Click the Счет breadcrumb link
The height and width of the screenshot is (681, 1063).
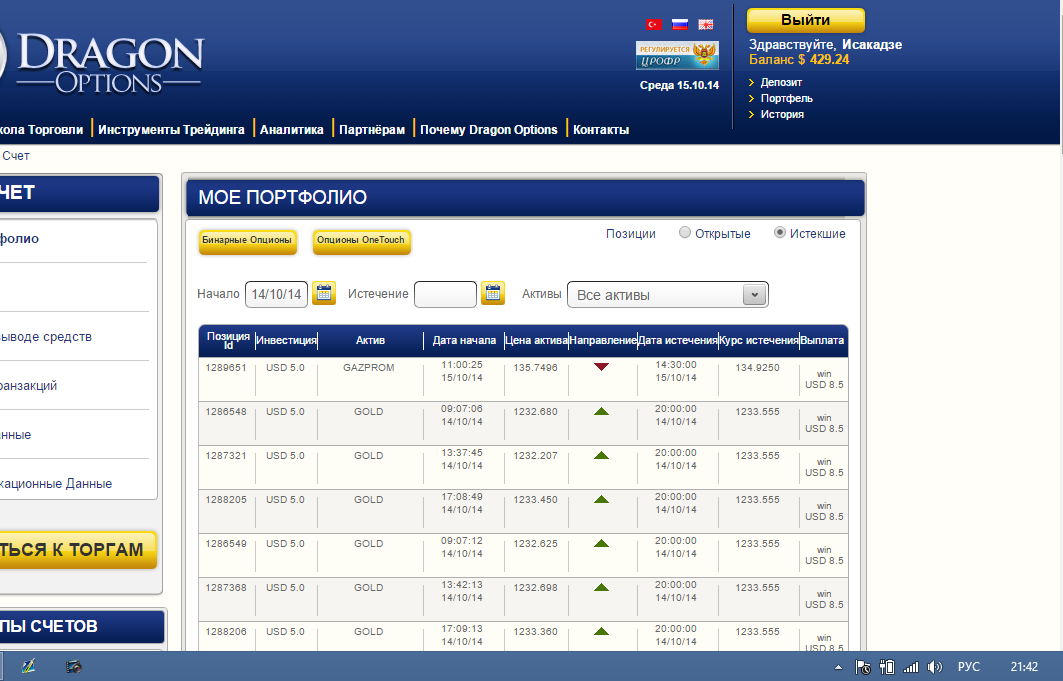tap(16, 156)
